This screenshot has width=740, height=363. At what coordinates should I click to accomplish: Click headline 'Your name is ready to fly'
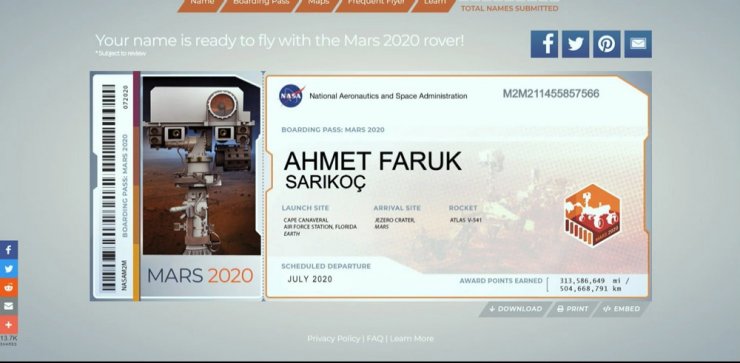280,41
